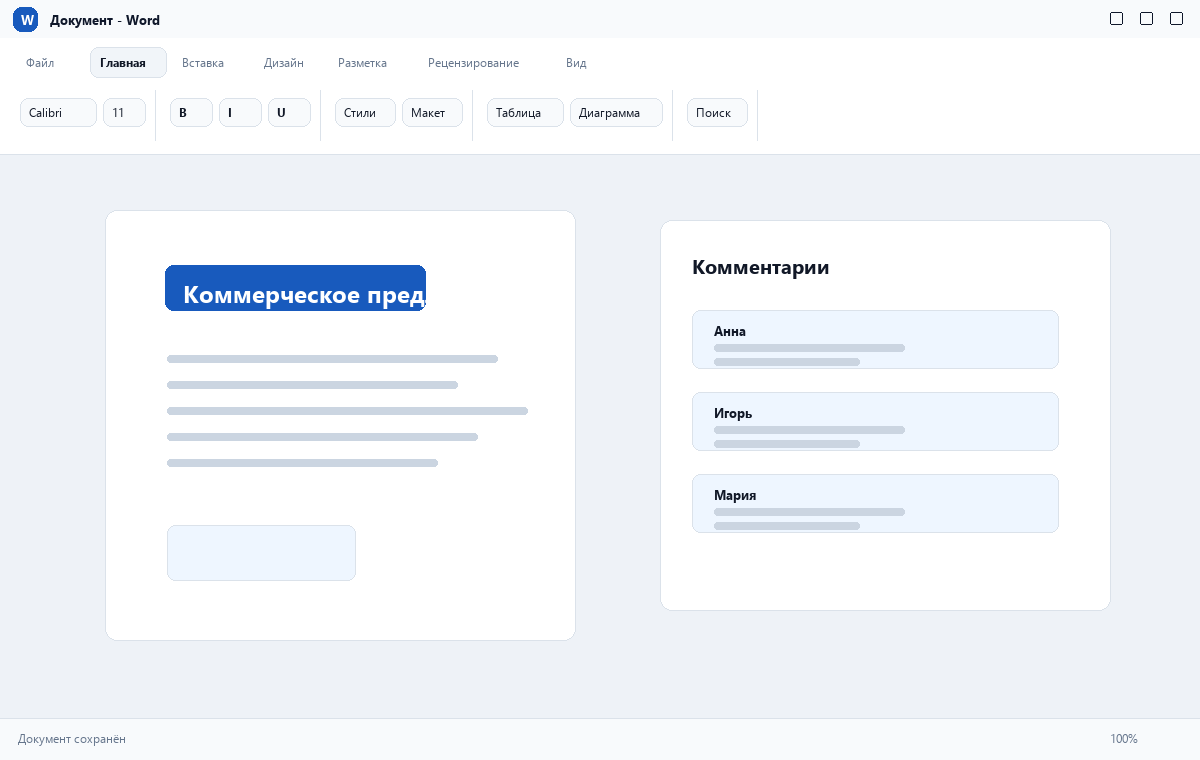Image resolution: width=1200 pixels, height=760 pixels.
Task: Open the Вид tab
Action: [576, 63]
